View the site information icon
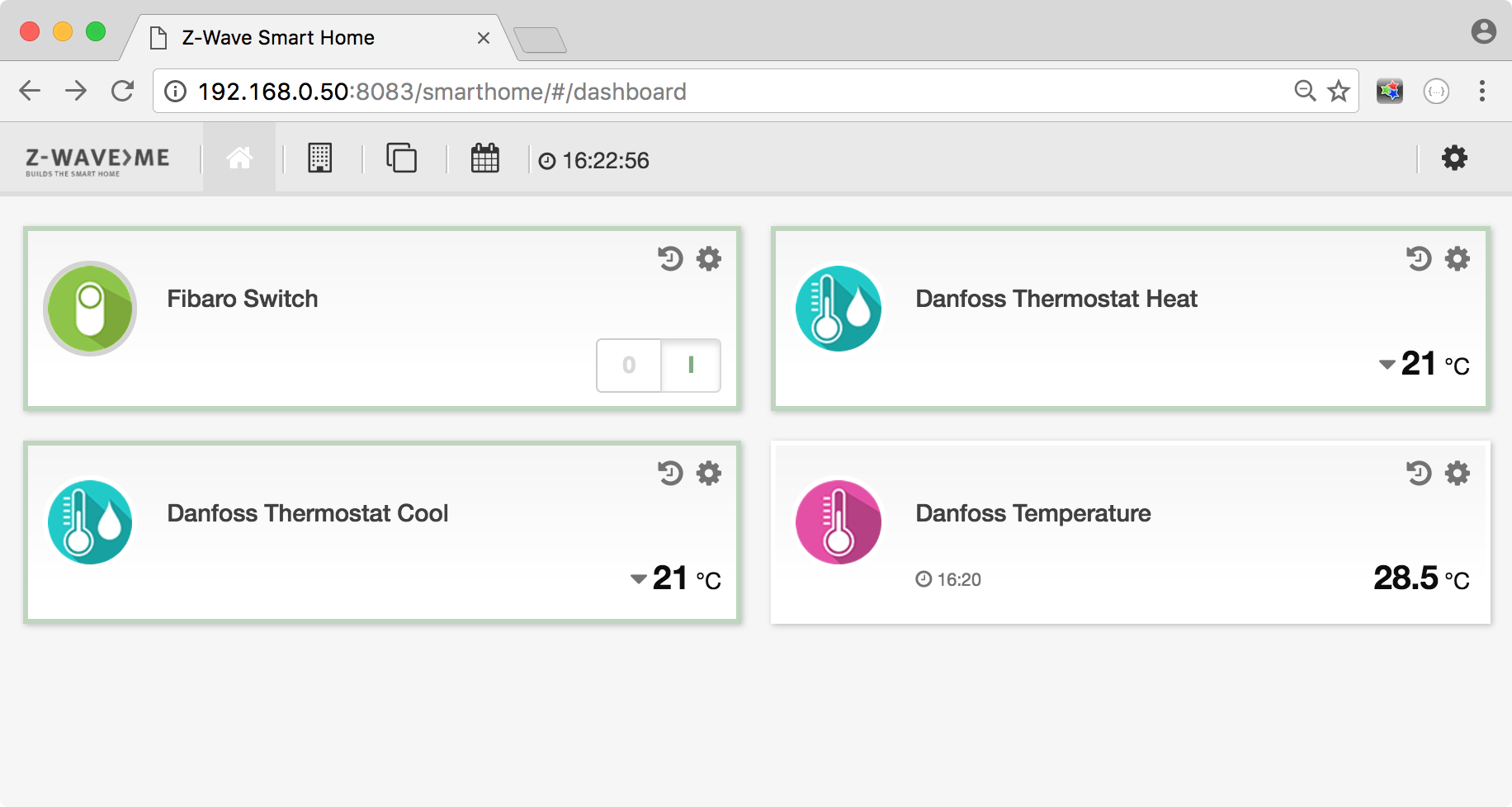This screenshot has height=807, width=1512. (175, 91)
